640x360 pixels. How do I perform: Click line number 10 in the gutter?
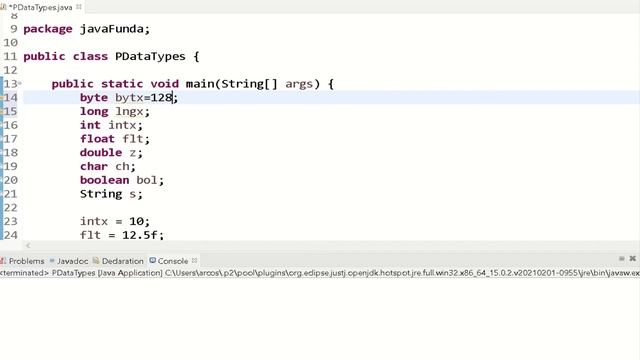click(11, 43)
